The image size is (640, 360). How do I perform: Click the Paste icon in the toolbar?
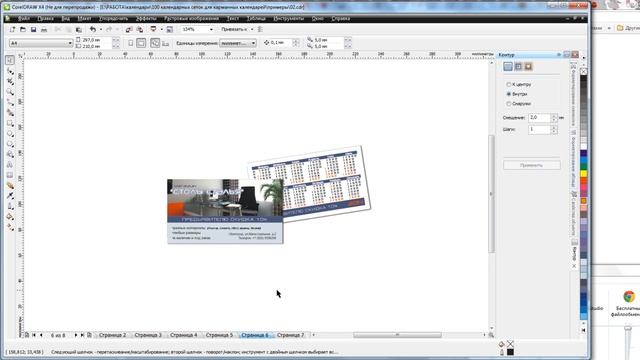click(x=79, y=29)
